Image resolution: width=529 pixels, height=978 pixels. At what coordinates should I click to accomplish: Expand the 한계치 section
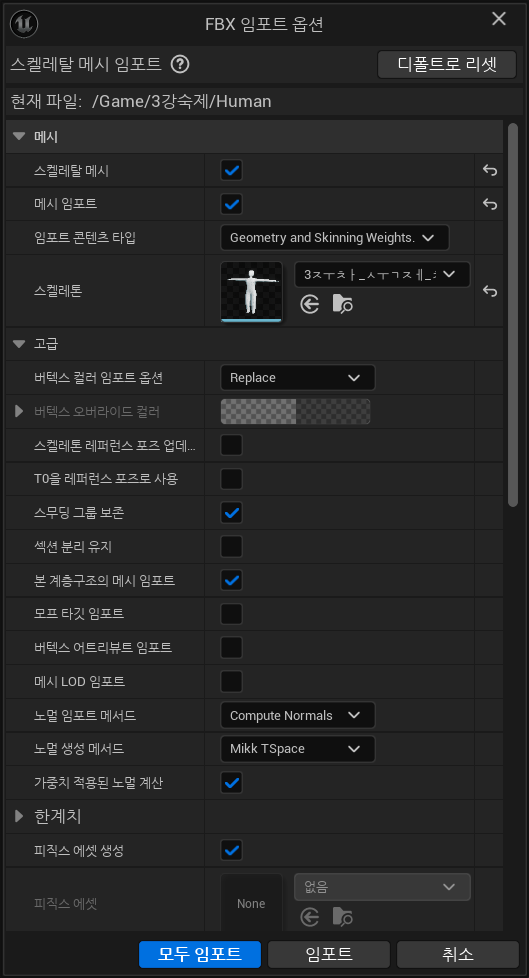(x=19, y=816)
